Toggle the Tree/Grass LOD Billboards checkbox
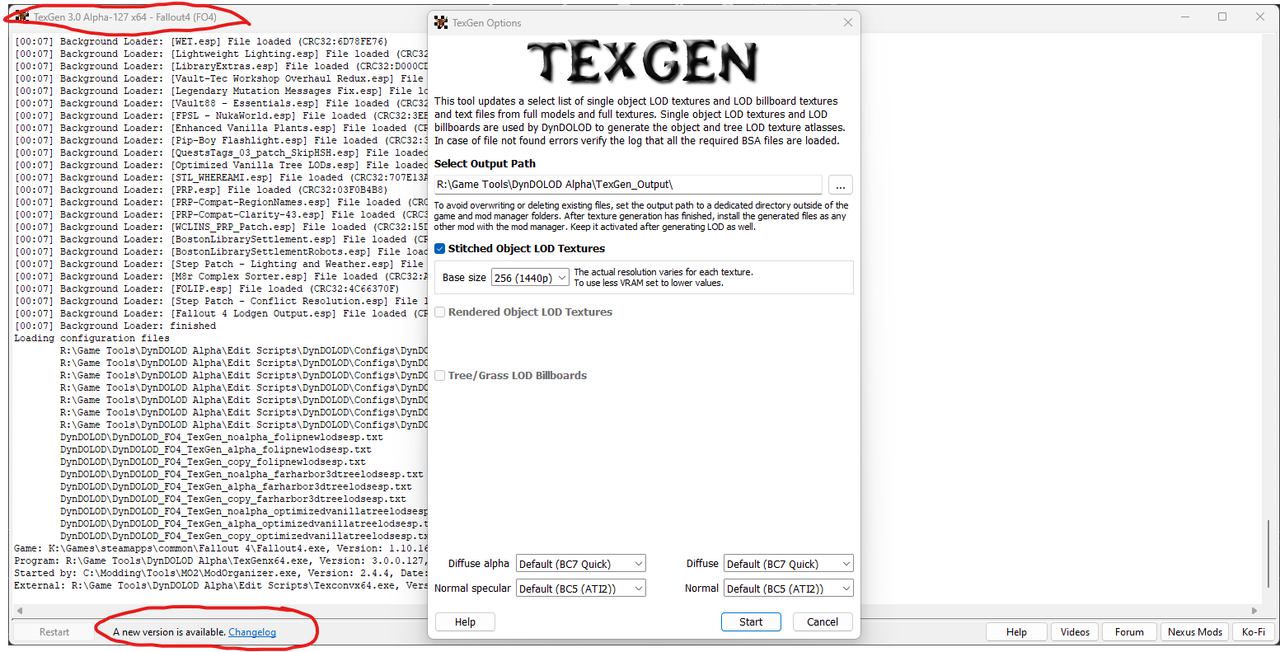 point(440,376)
